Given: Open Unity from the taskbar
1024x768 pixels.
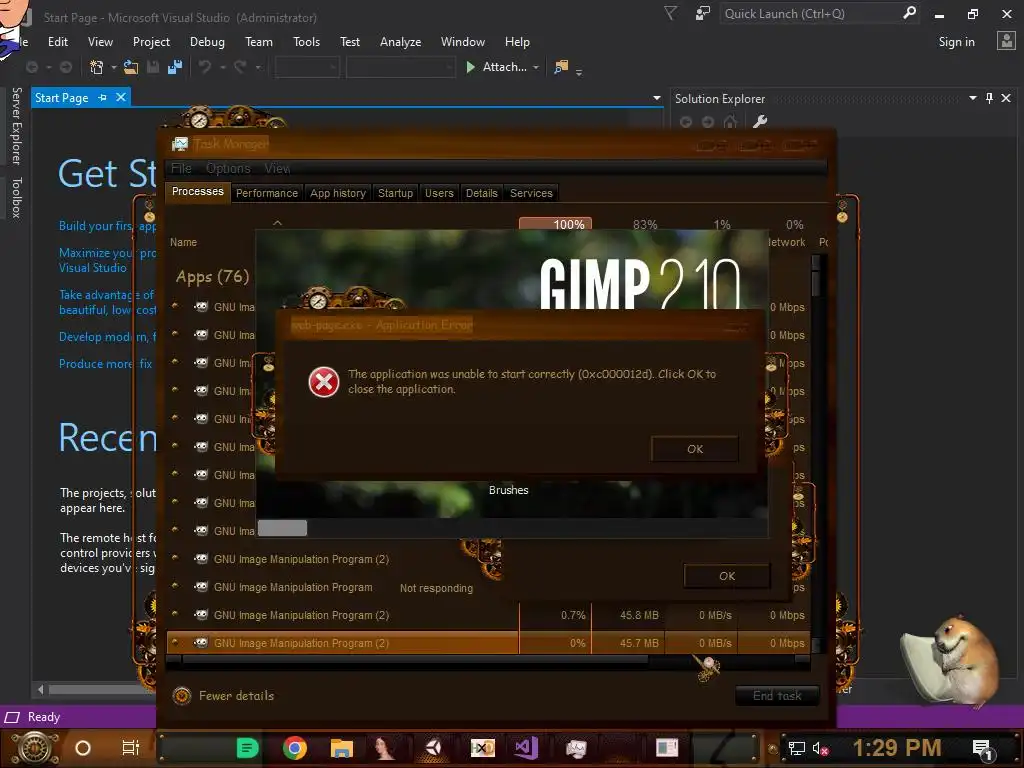Looking at the screenshot, I should pyautogui.click(x=434, y=748).
